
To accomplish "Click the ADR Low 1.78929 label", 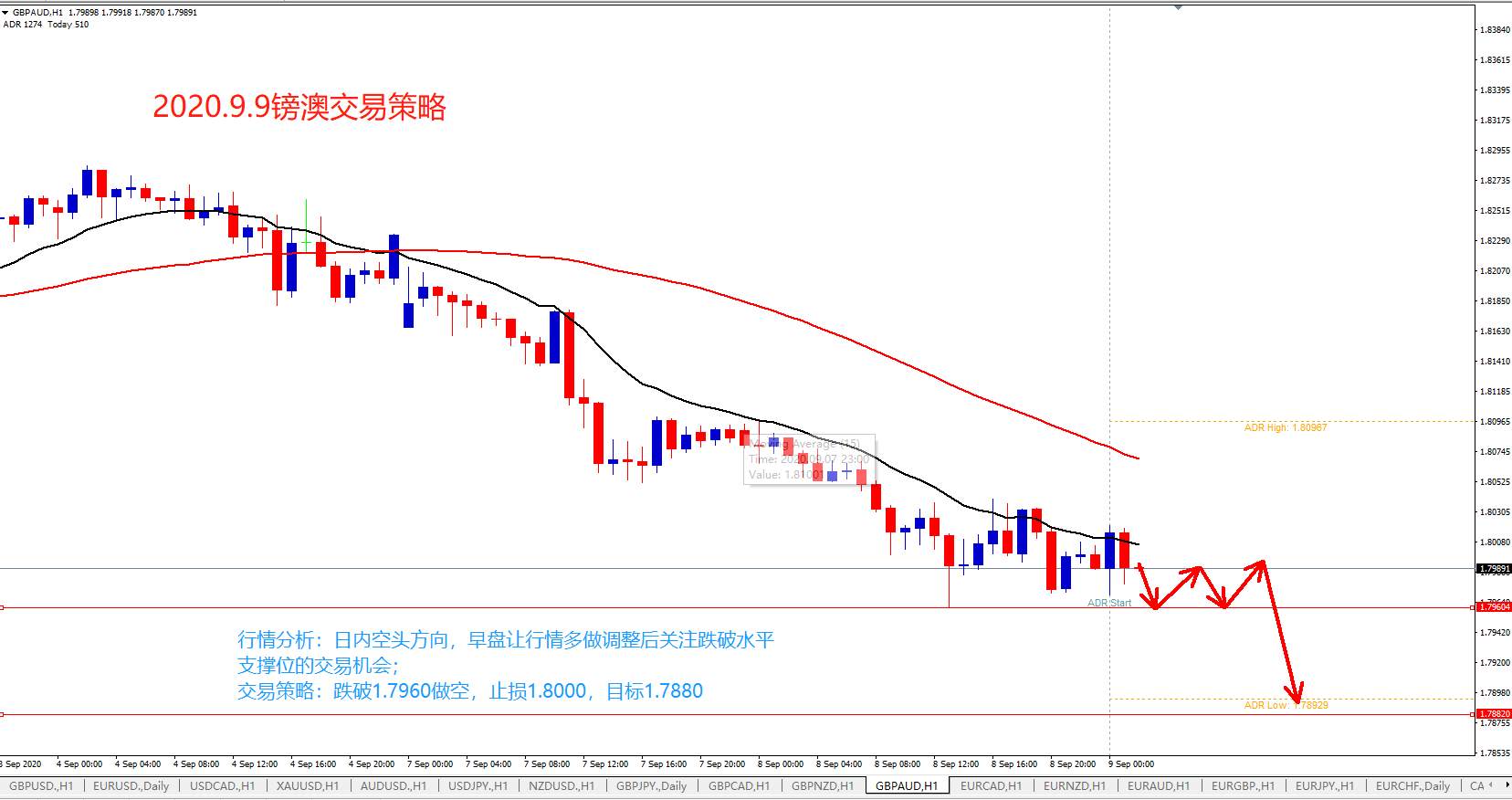I will point(1286,705).
